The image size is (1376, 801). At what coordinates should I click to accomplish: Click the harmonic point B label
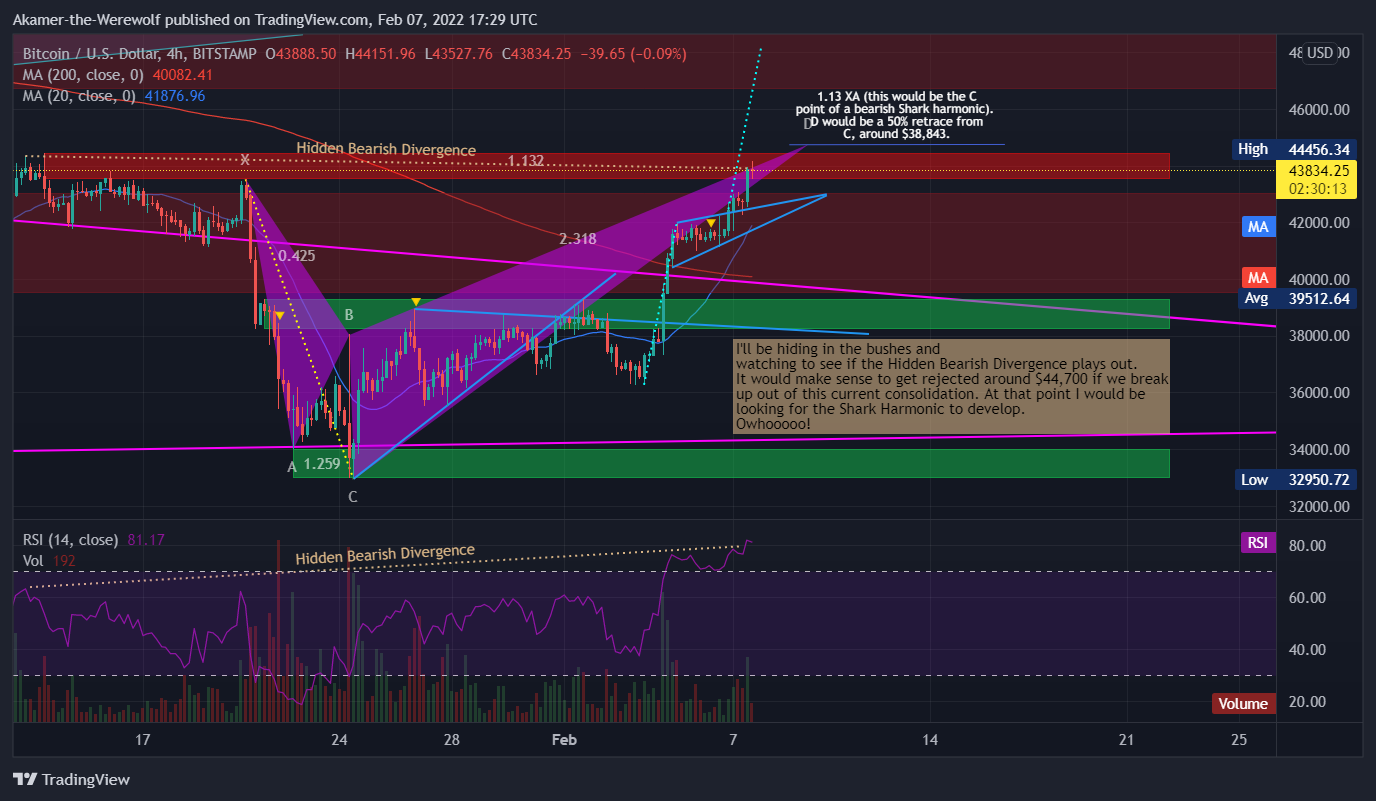point(349,315)
